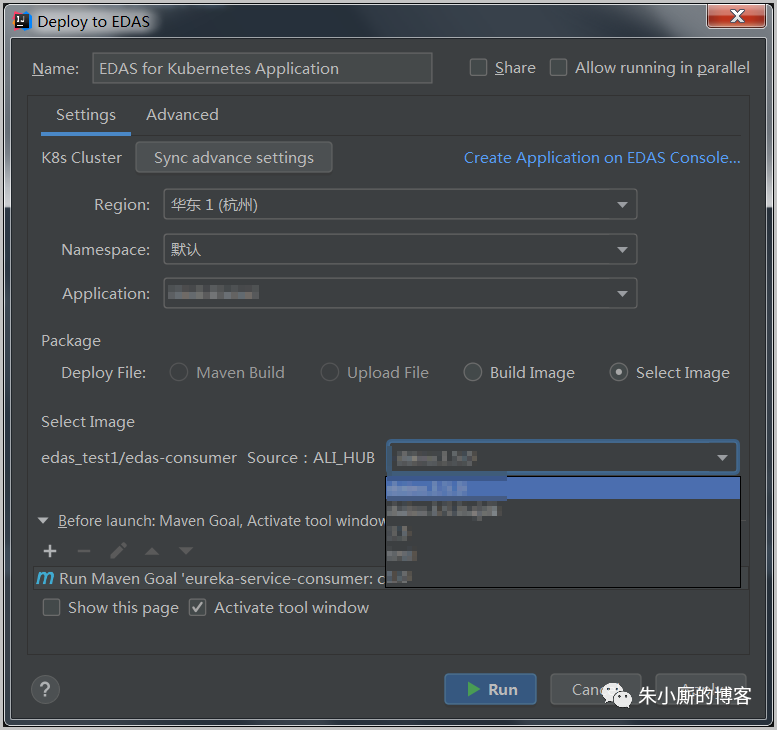
Task: Pick the third image version option
Action: point(563,533)
